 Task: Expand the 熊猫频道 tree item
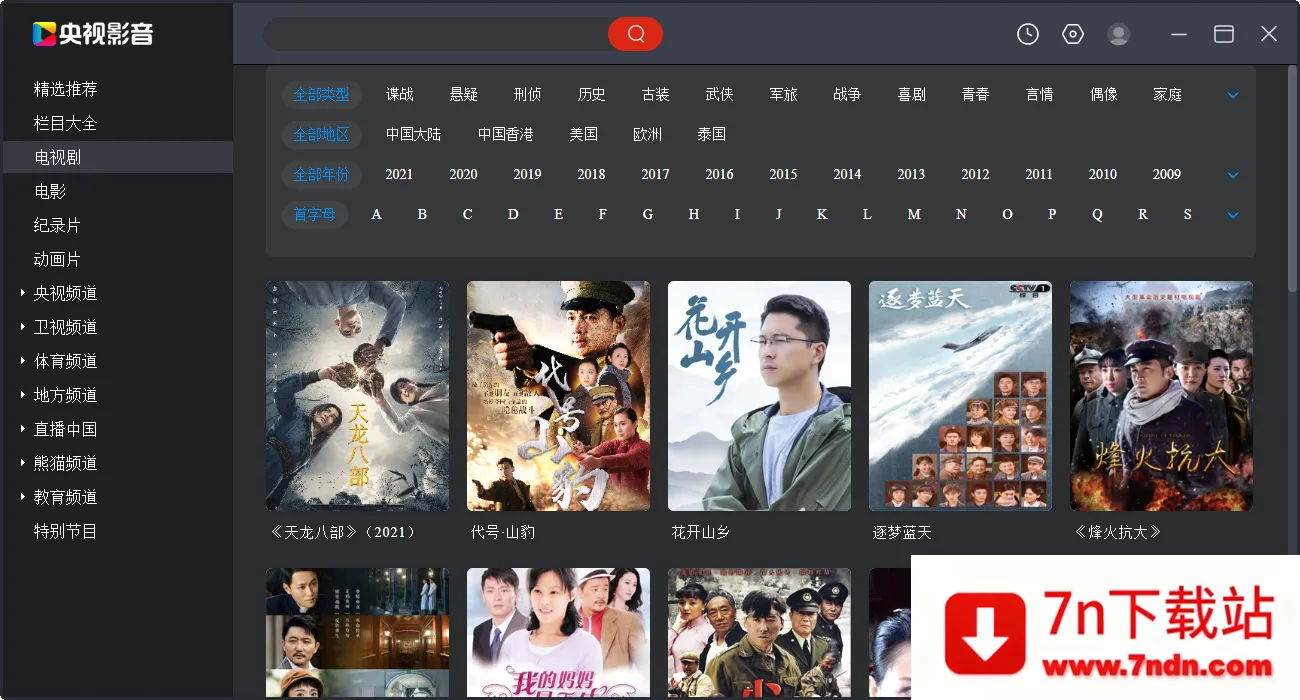[x=23, y=463]
